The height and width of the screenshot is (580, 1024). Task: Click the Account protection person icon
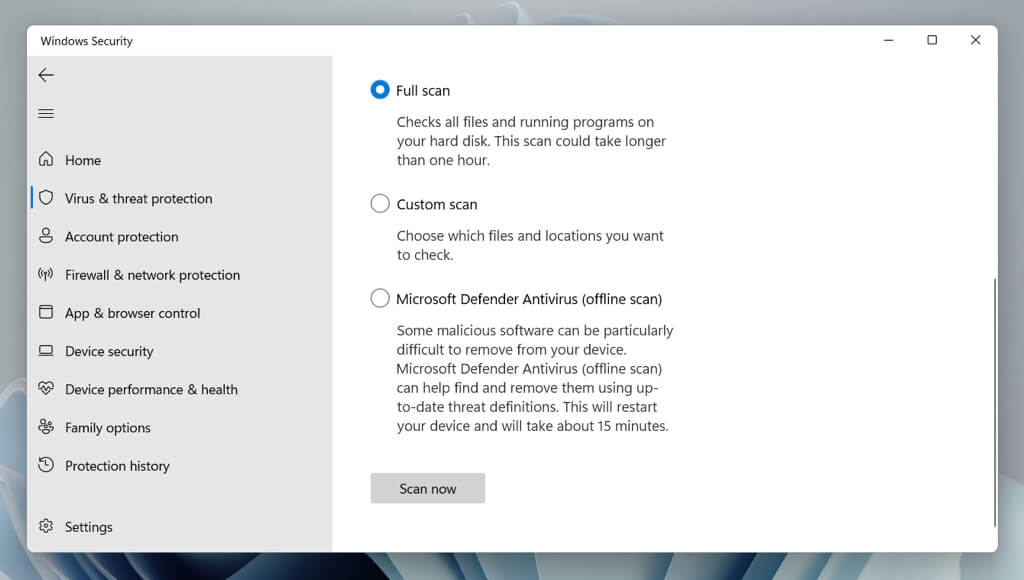[x=46, y=236]
